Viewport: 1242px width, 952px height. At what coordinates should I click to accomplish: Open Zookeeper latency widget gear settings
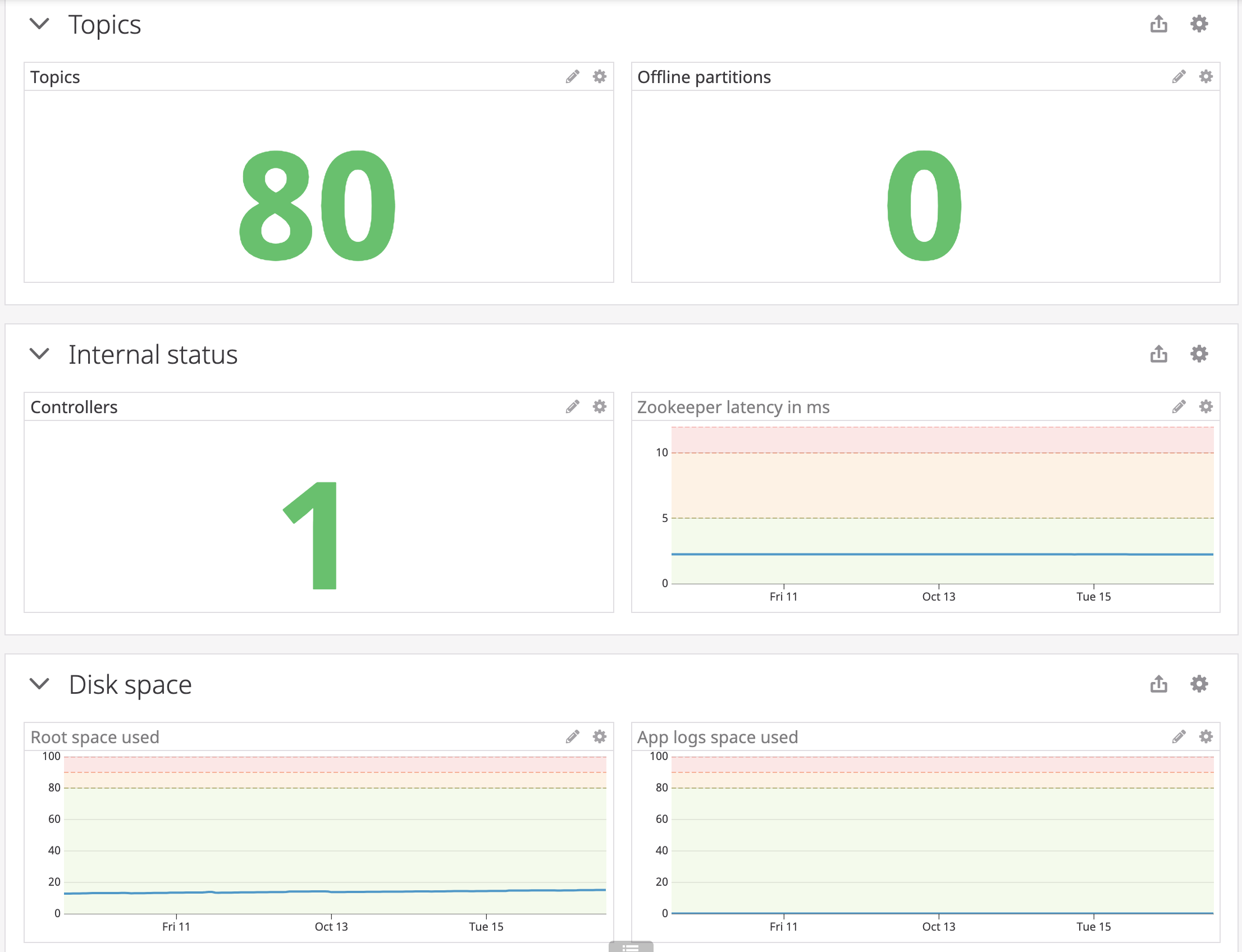point(1206,406)
